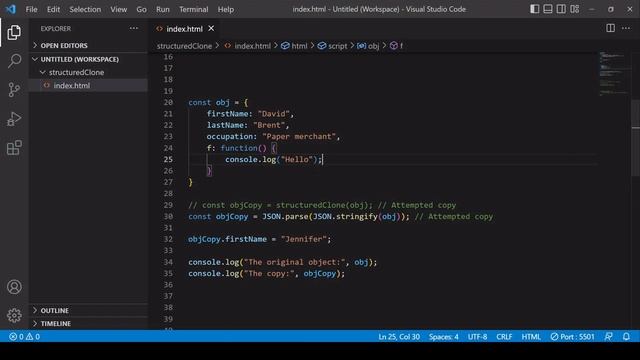Image resolution: width=640 pixels, height=360 pixels.
Task: Click UTF-8 encoding in status bar
Action: (478, 337)
